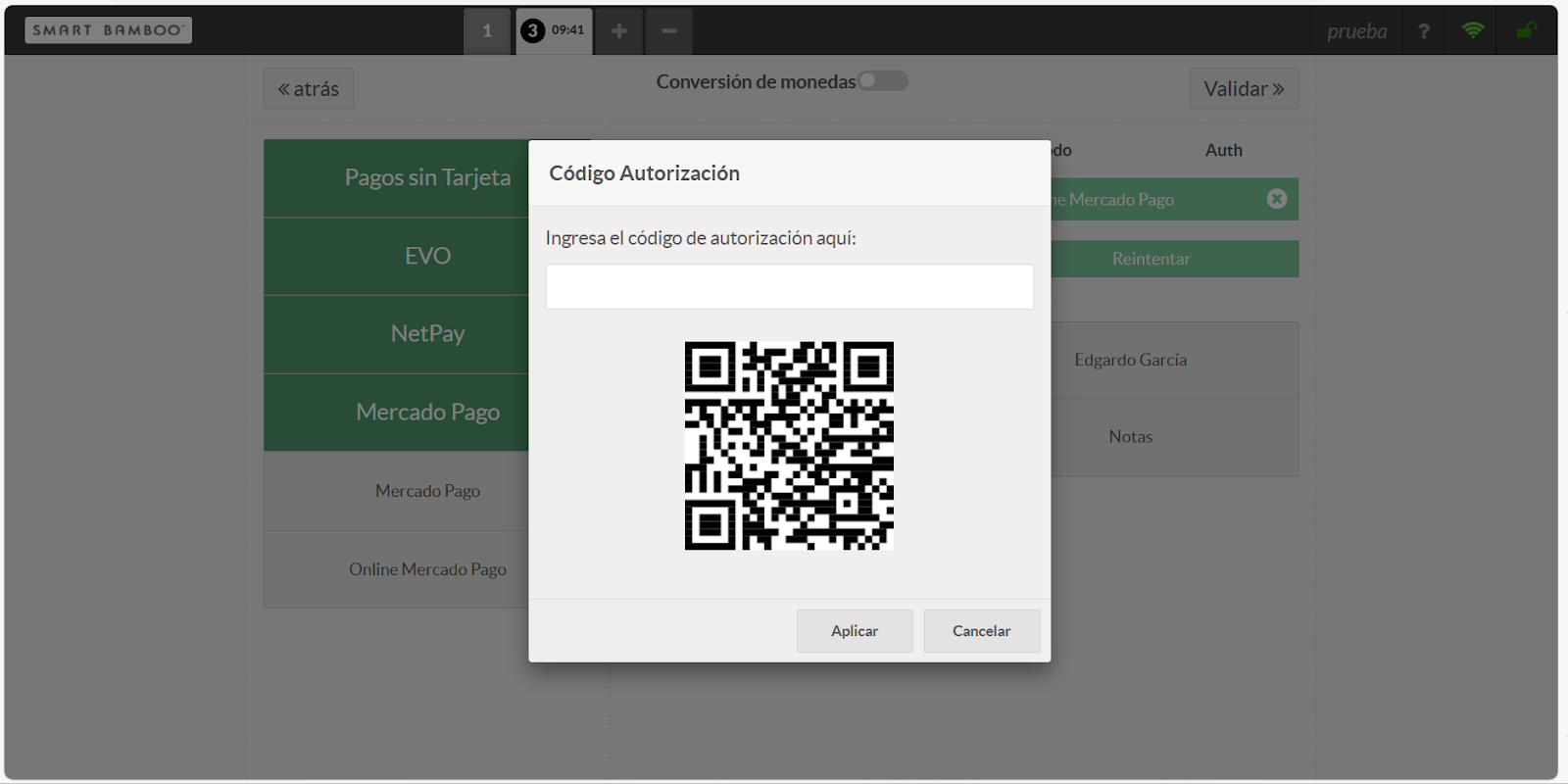Pick the Mercado Pago payment method

[397, 491]
